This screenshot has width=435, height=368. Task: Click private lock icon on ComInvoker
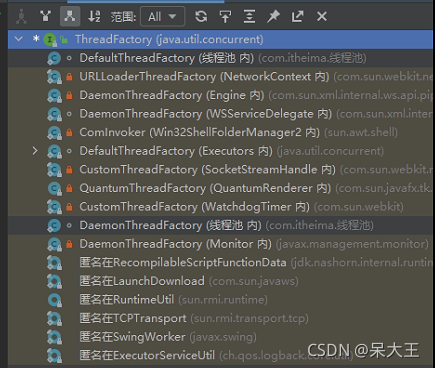tap(69, 133)
